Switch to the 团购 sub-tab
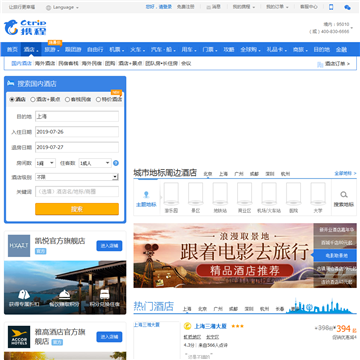Screen dimensions: 360x360 coord(110,63)
